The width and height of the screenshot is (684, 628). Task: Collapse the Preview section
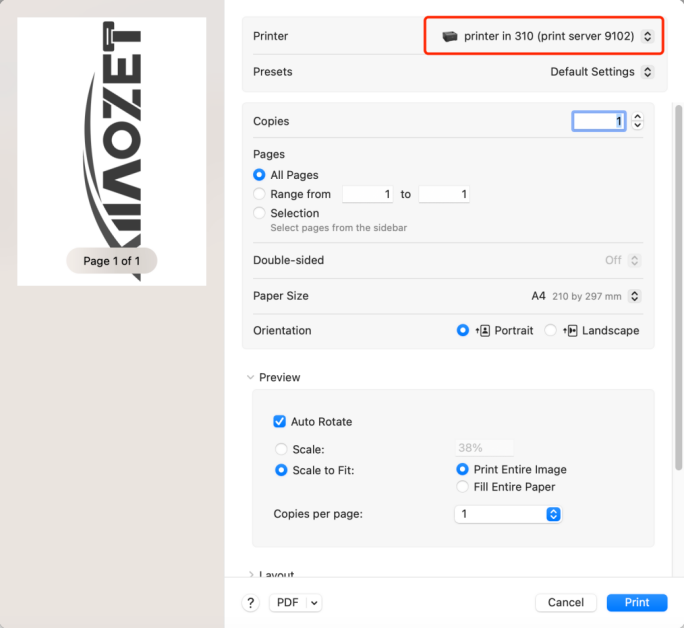250,378
